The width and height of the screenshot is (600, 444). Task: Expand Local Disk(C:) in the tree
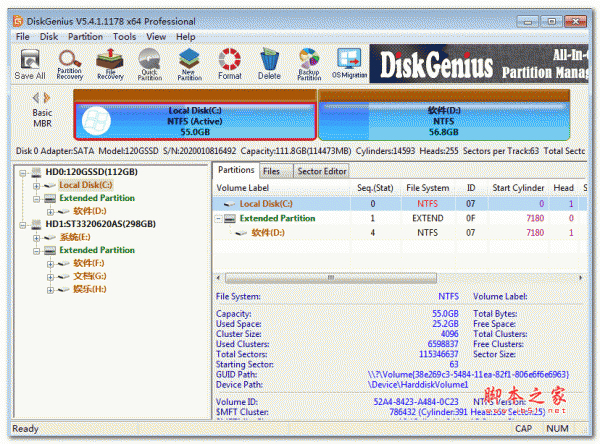tap(37, 185)
